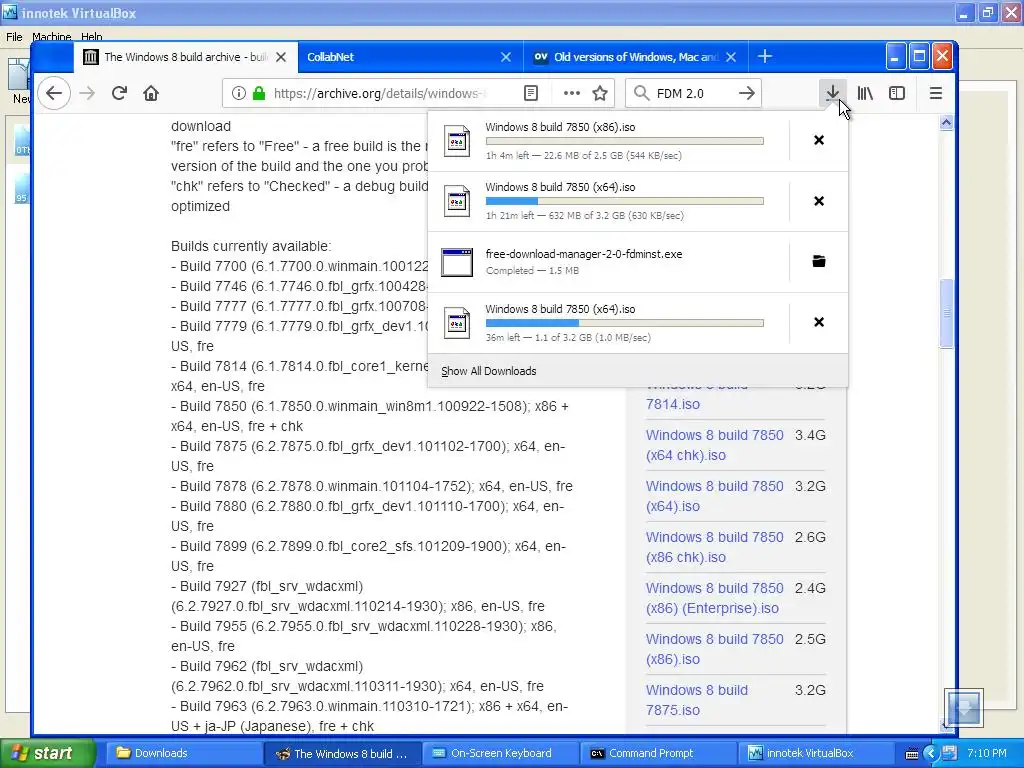Open the 7814.iso download link

[x=673, y=404]
